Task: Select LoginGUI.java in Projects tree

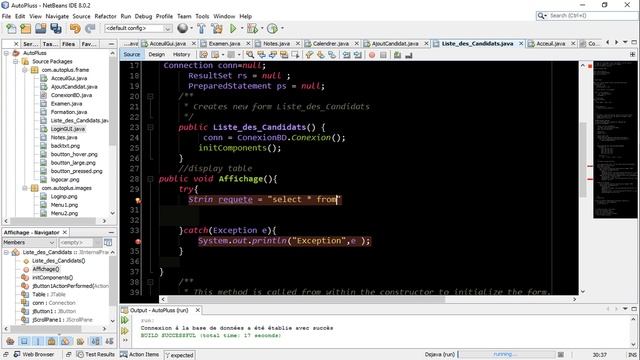Action: (x=67, y=129)
